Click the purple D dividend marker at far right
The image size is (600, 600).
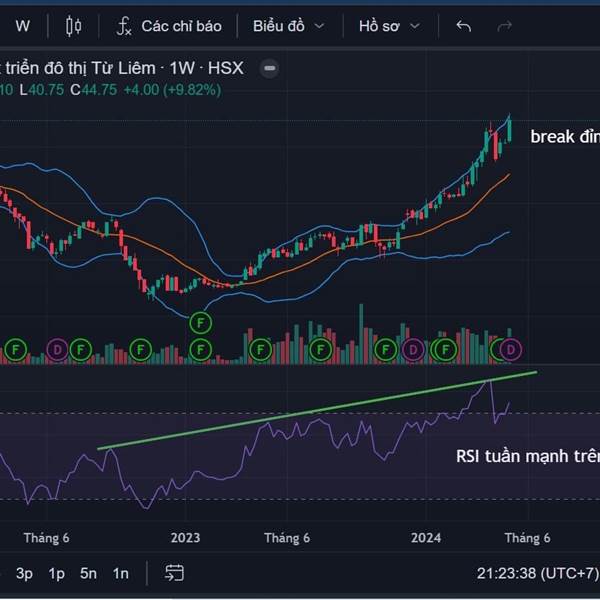(511, 349)
